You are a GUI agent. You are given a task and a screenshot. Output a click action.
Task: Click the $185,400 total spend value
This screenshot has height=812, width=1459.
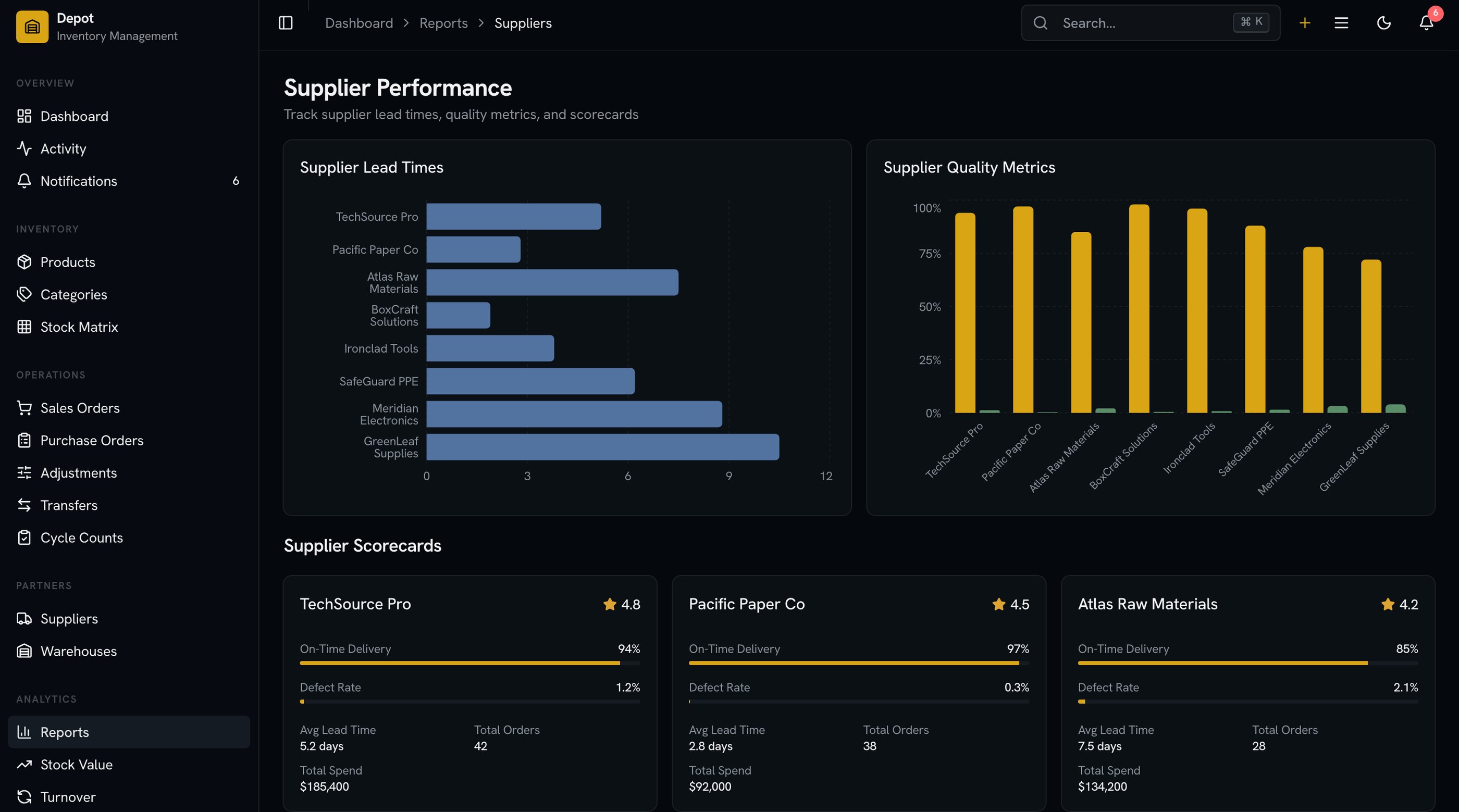(x=325, y=786)
